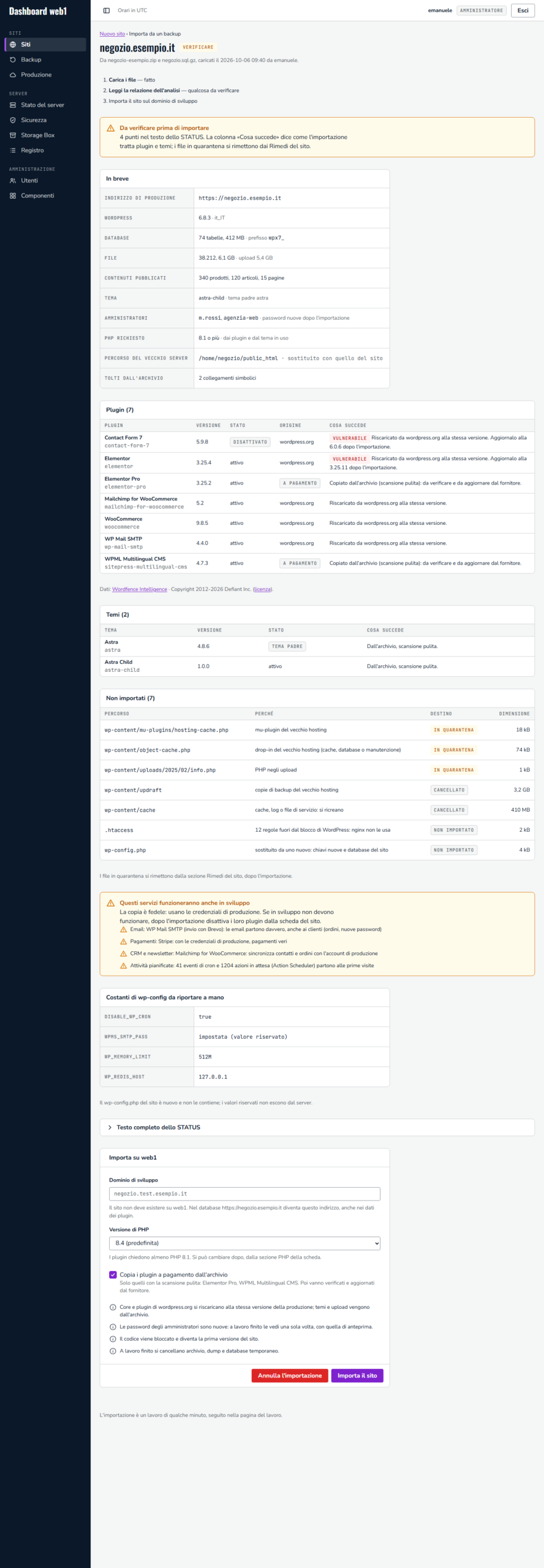Image resolution: width=544 pixels, height=1568 pixels.
Task: Expand Testo completo dello STATUS section
Action: coord(317,1127)
